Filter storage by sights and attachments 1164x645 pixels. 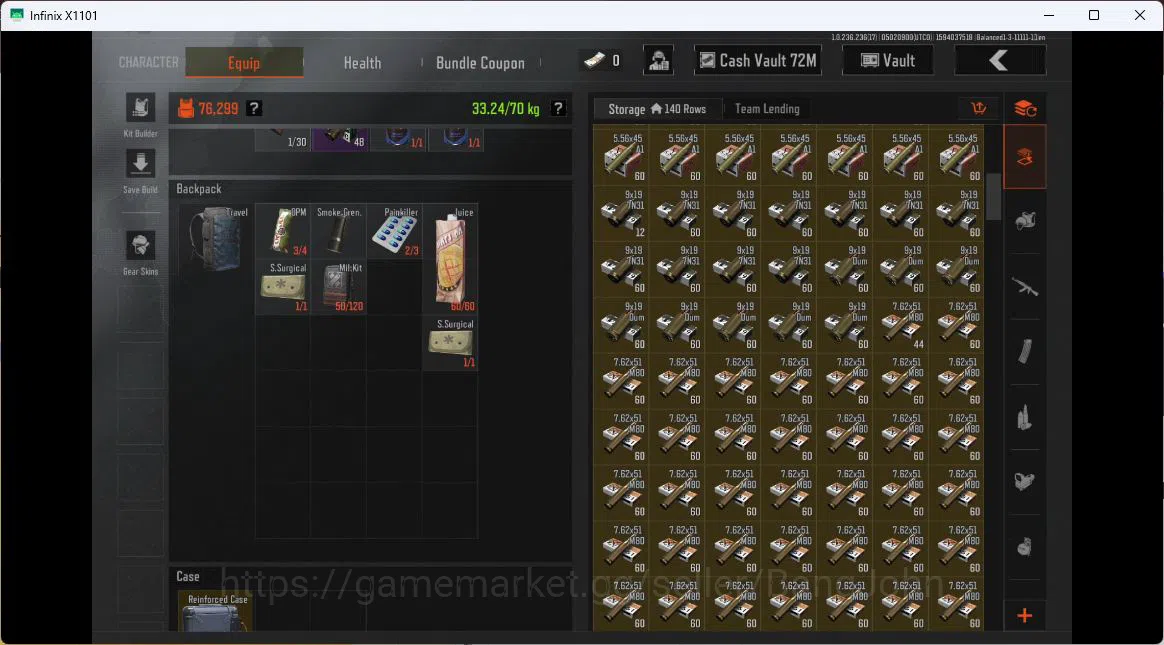click(1025, 482)
